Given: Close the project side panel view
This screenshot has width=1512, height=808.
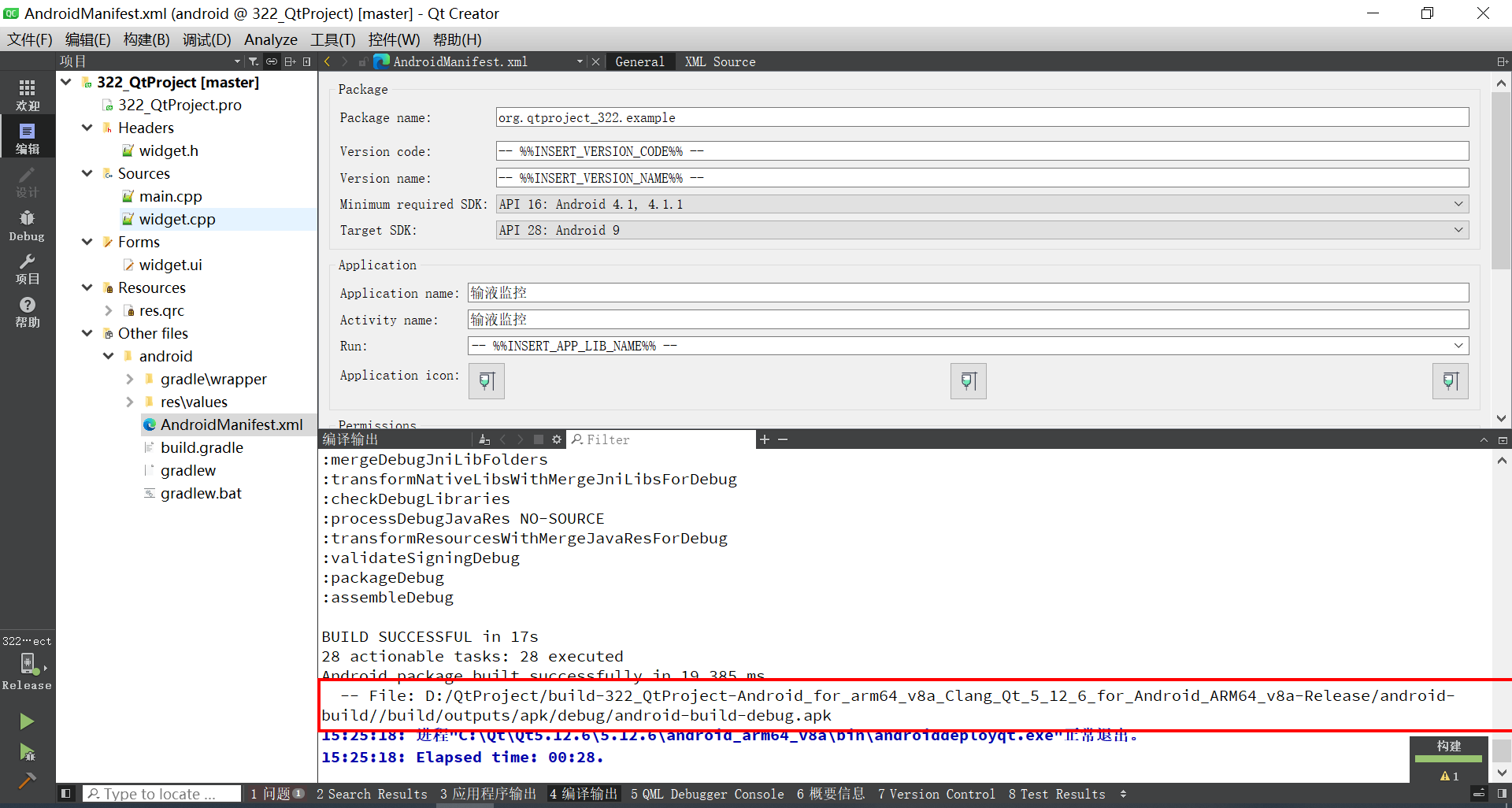Looking at the screenshot, I should (307, 61).
